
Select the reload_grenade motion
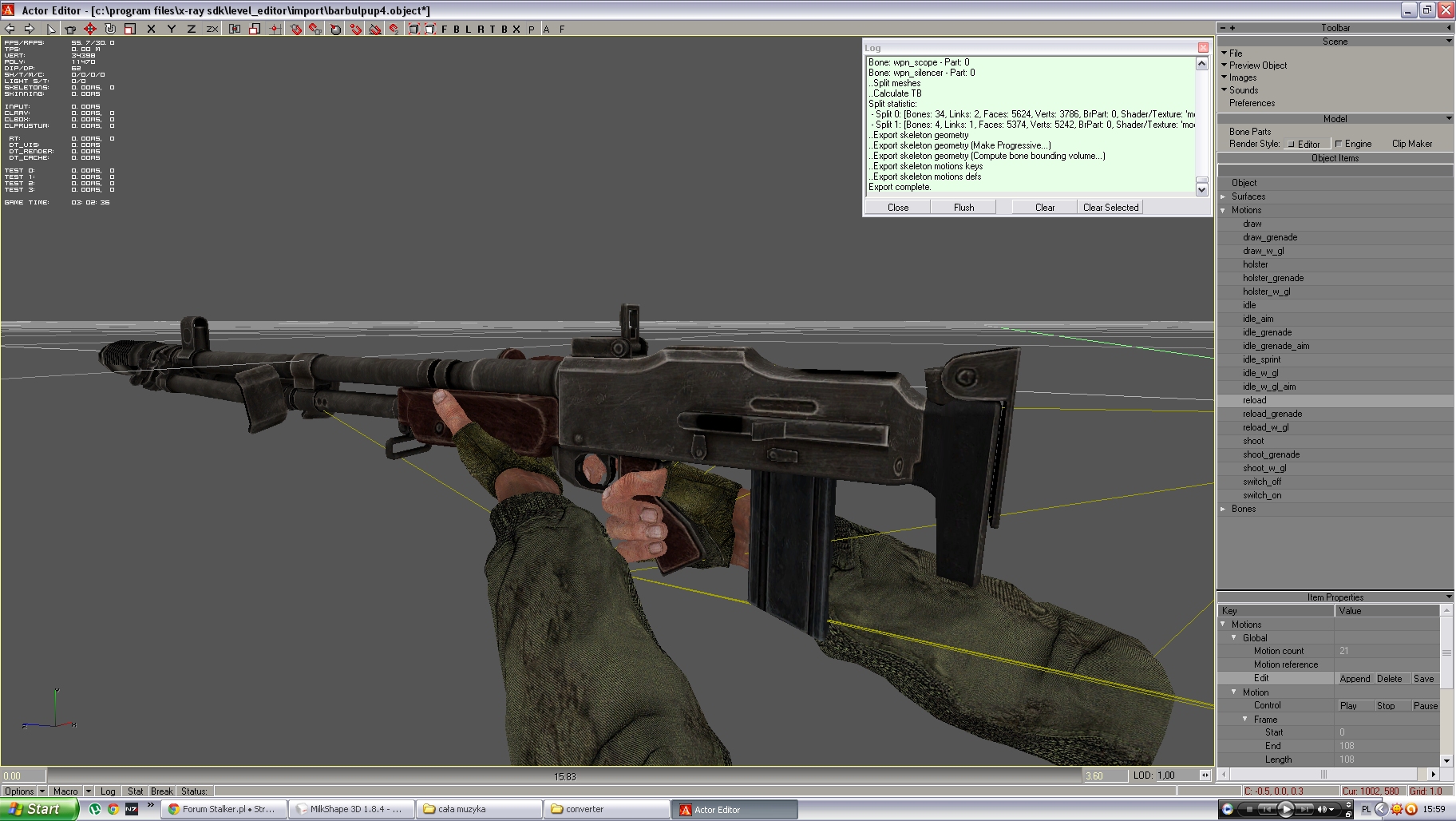coord(1272,414)
